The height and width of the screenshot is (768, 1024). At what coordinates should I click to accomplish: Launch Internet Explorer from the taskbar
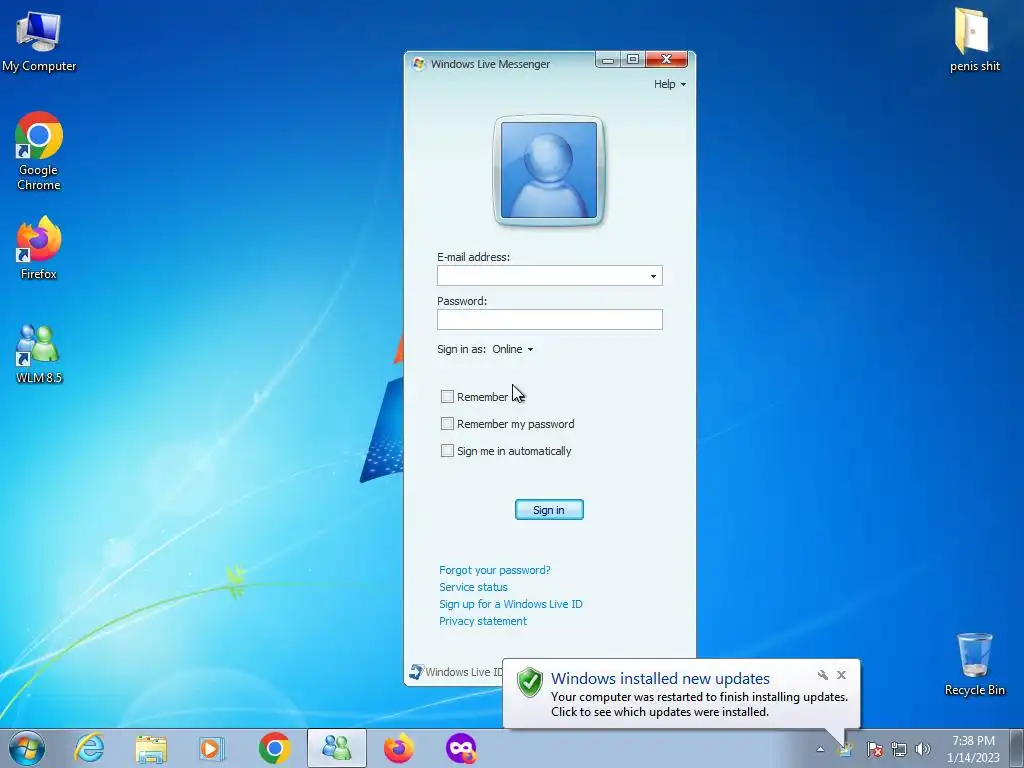[x=89, y=748]
